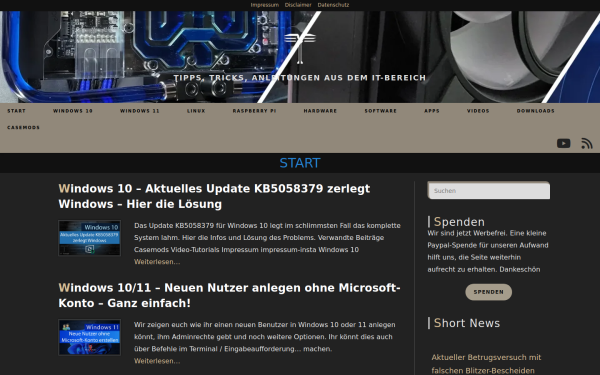
Task: Open article about Update KB5058379
Action: 214,196
